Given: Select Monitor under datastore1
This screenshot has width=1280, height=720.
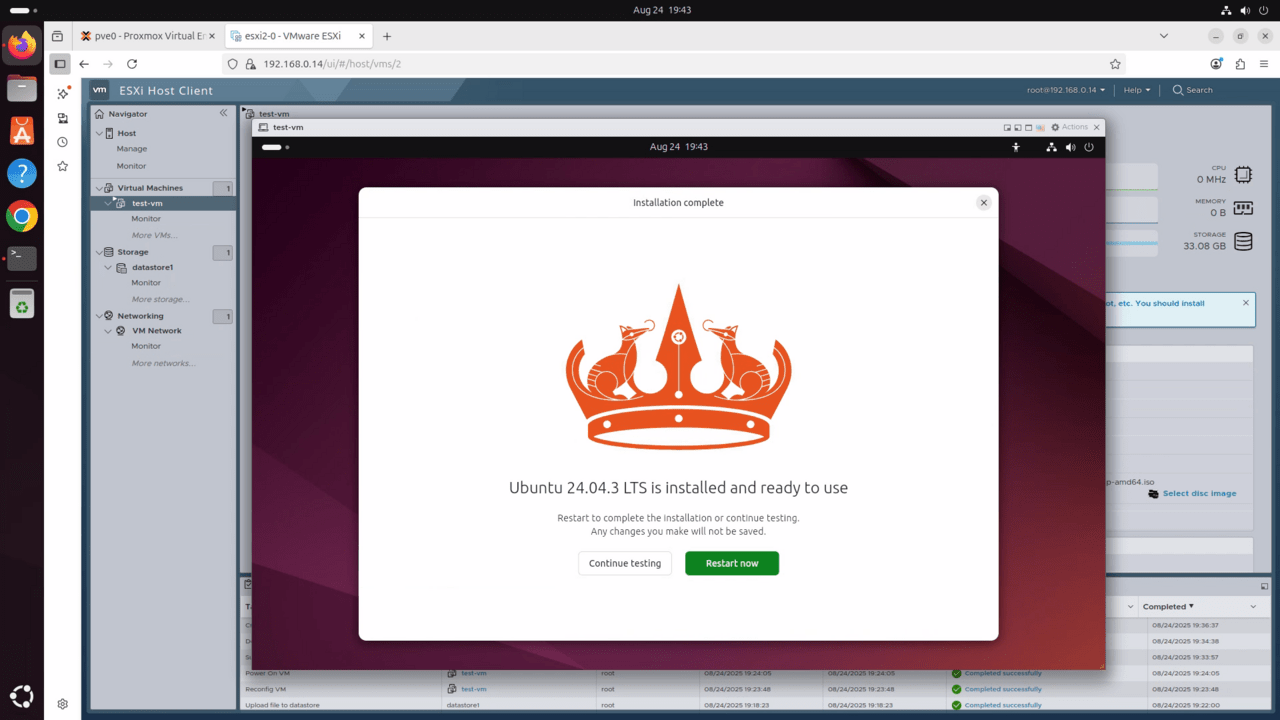Looking at the screenshot, I should point(146,283).
